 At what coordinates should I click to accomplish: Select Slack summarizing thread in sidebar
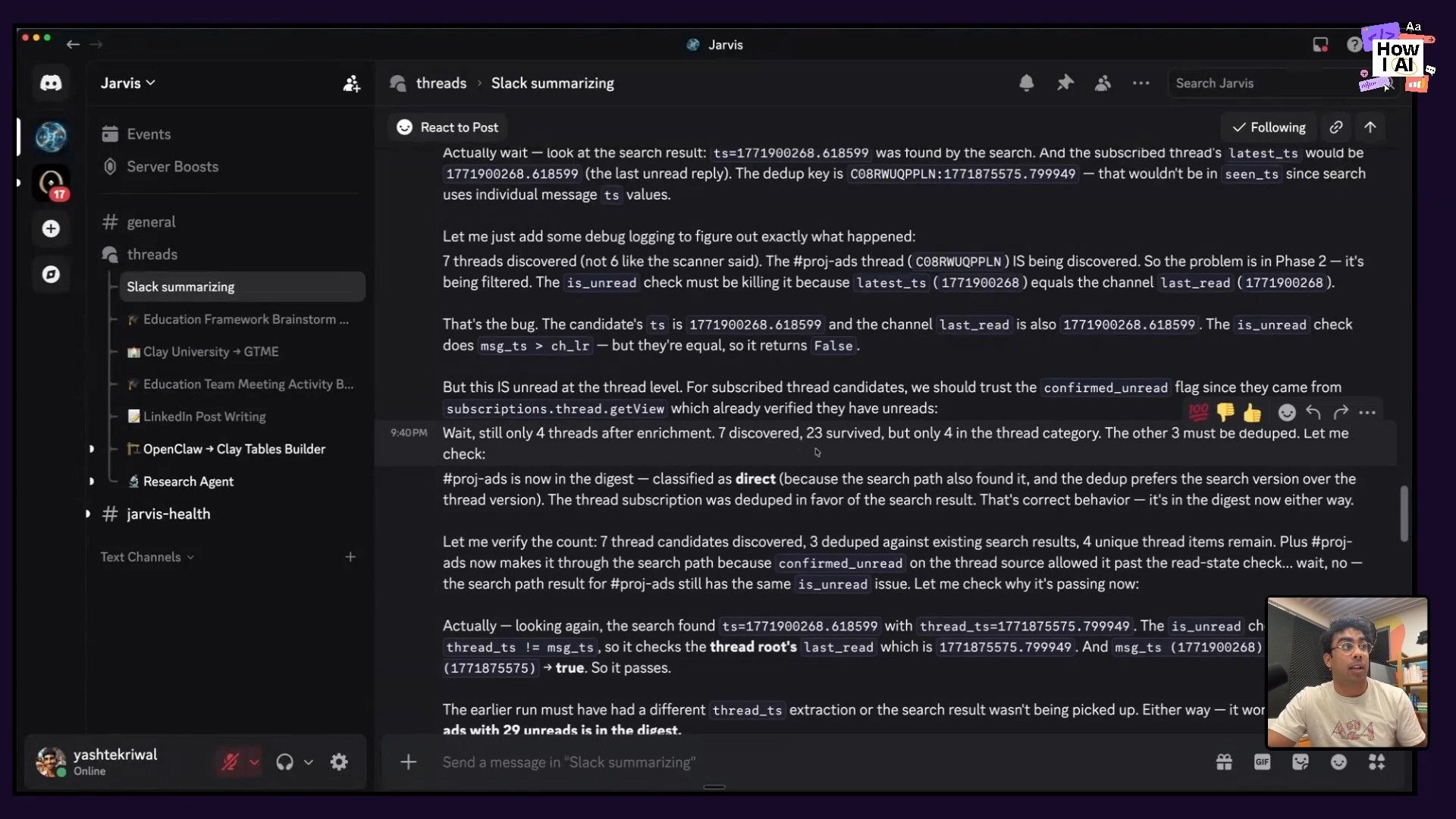point(242,287)
